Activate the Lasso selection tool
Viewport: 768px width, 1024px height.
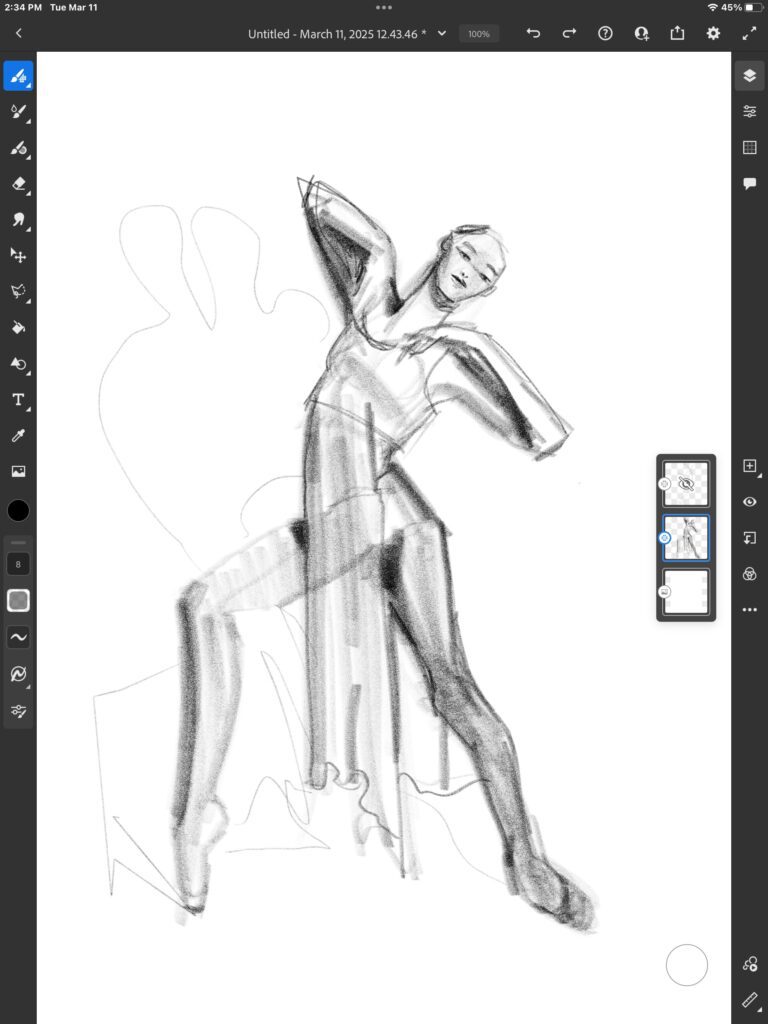(x=18, y=292)
